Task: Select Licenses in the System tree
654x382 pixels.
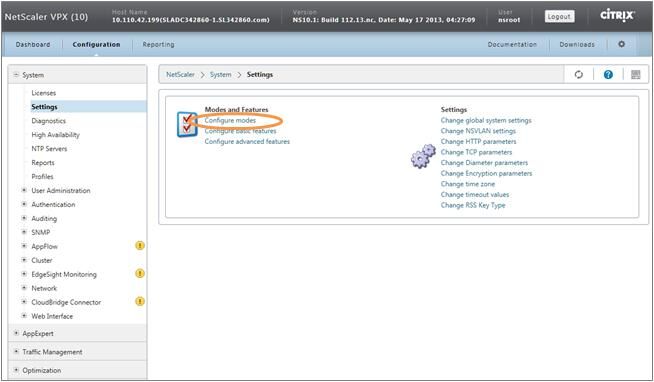Action: pyautogui.click(x=43, y=93)
